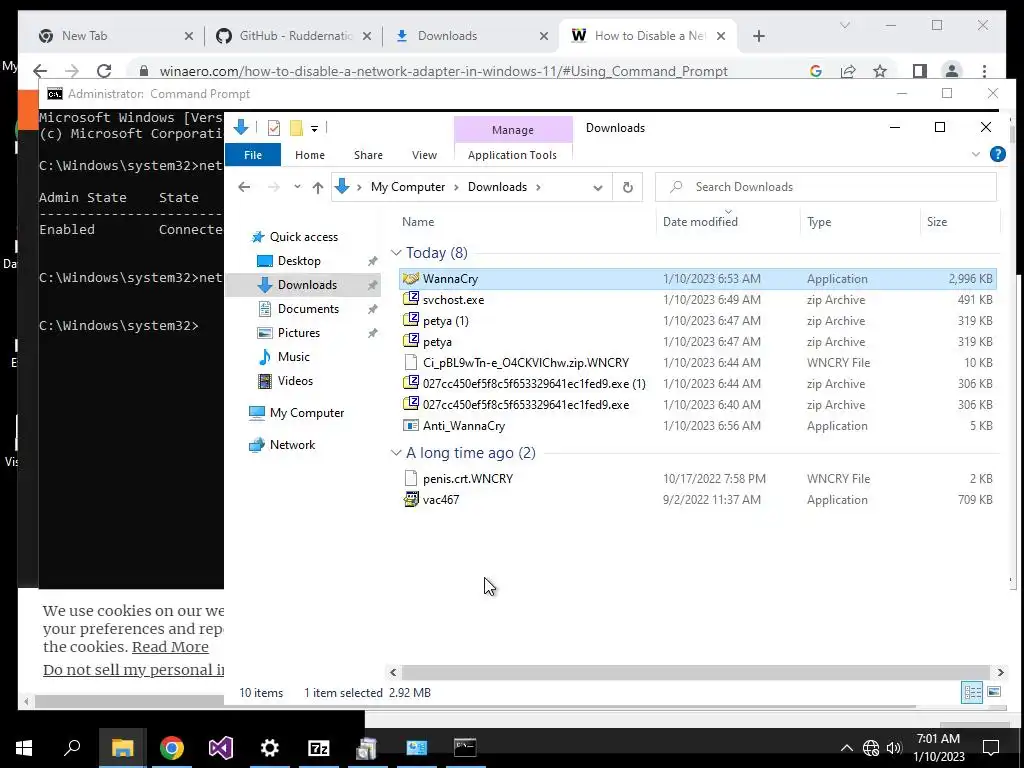Refresh the Downloads folder view

628,187
